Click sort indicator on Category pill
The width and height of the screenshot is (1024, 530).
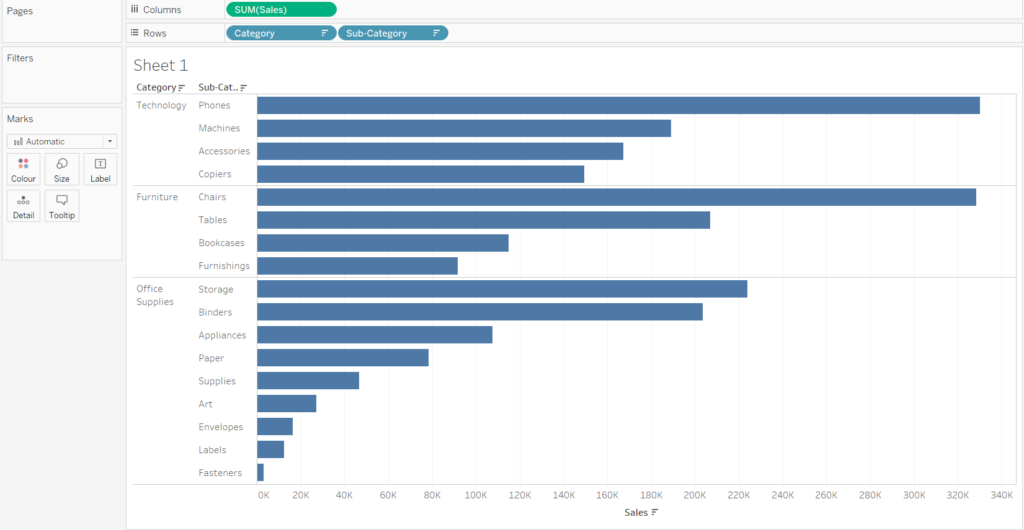(325, 33)
